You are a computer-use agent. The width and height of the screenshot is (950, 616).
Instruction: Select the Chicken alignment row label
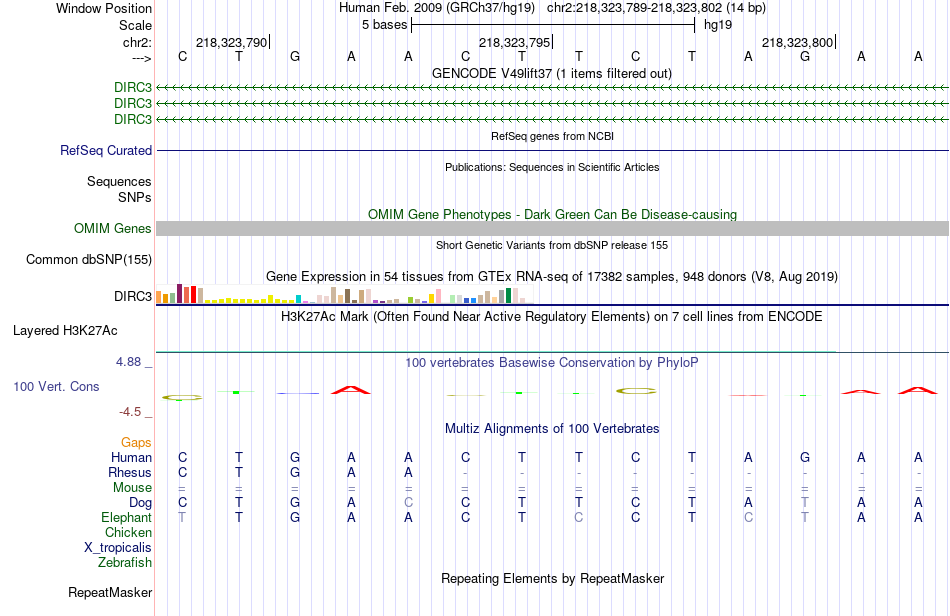[128, 532]
